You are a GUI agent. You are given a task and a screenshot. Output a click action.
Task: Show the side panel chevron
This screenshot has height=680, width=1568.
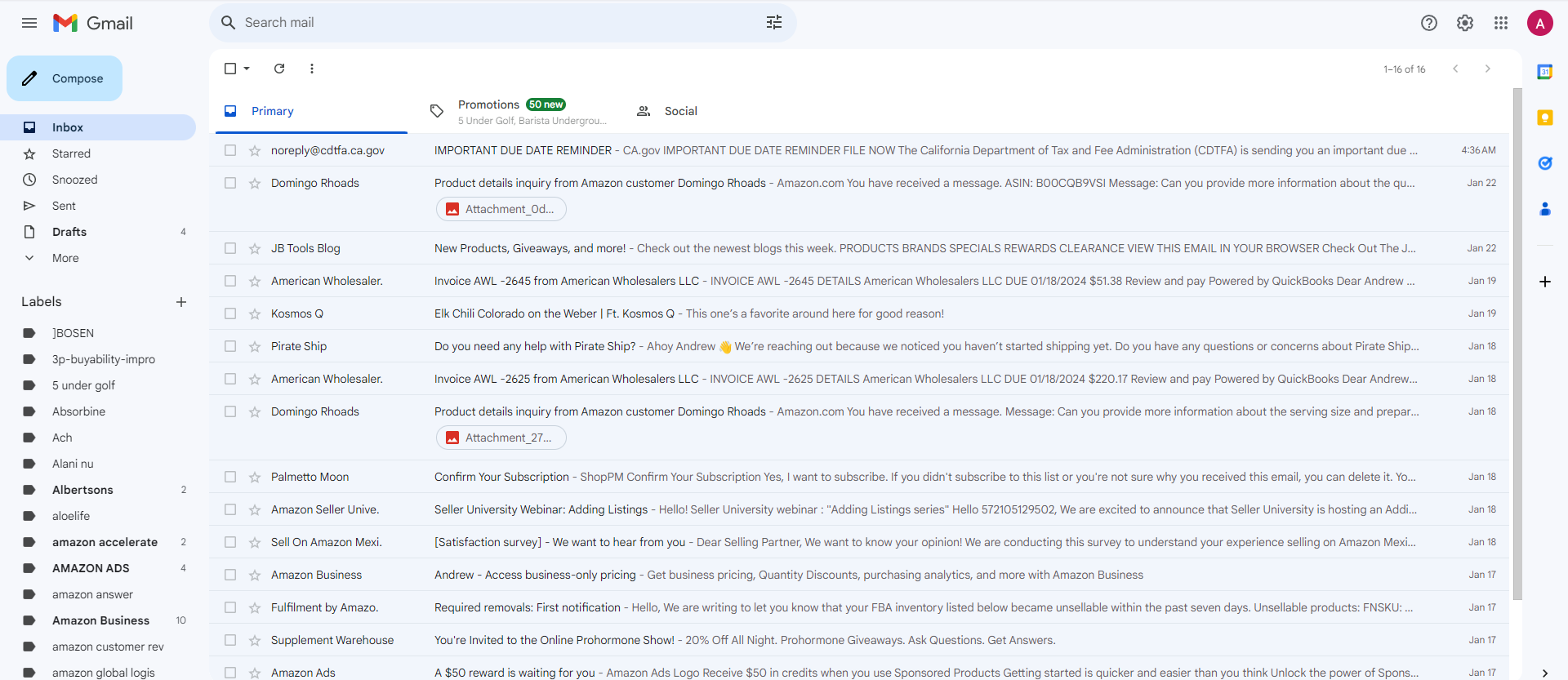pos(1545,673)
